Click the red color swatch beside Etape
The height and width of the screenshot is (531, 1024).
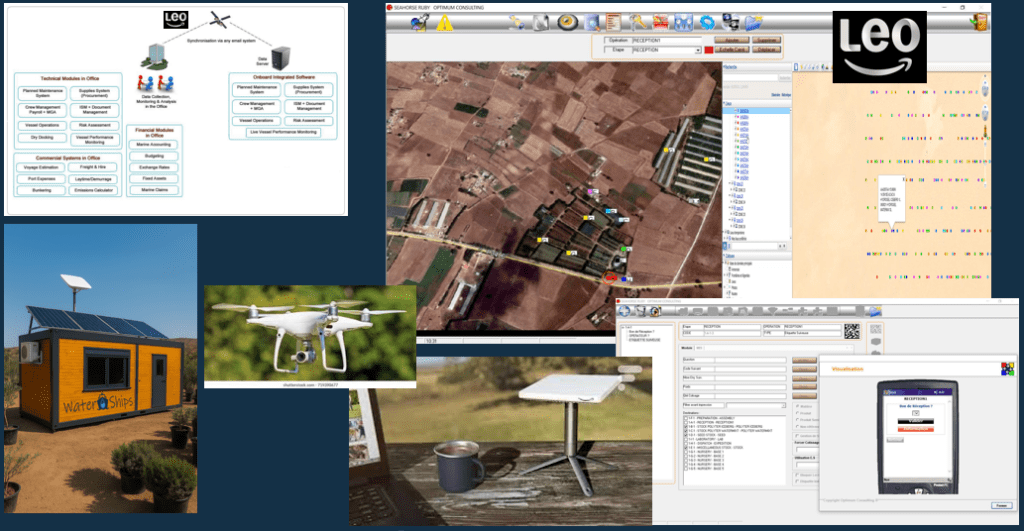pyautogui.click(x=708, y=50)
